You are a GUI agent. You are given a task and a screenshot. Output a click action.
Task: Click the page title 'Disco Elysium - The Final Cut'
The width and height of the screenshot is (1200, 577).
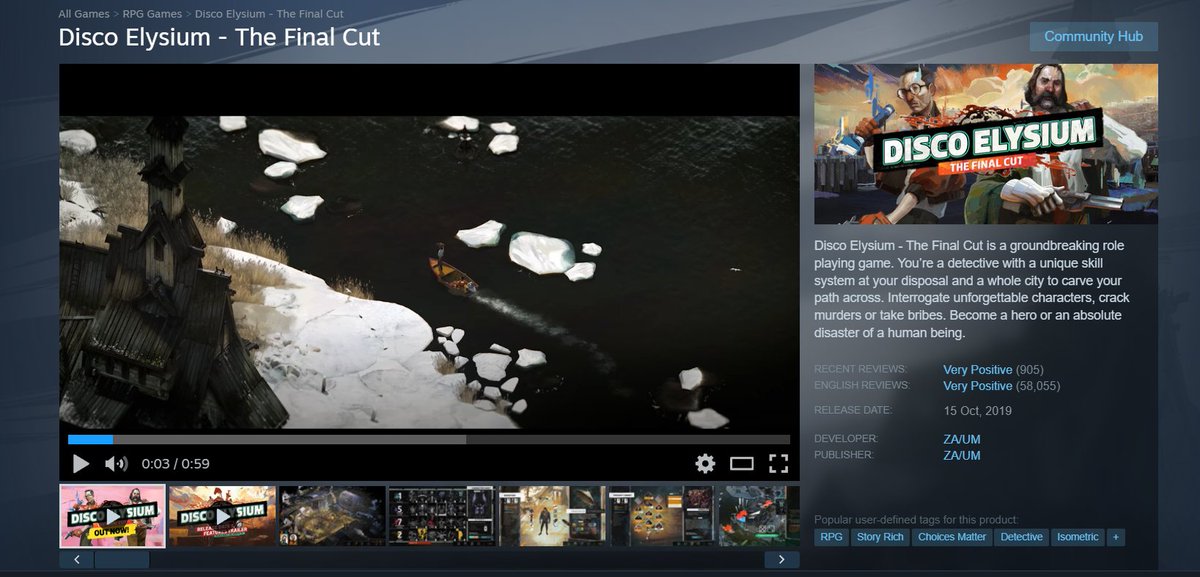tap(220, 38)
